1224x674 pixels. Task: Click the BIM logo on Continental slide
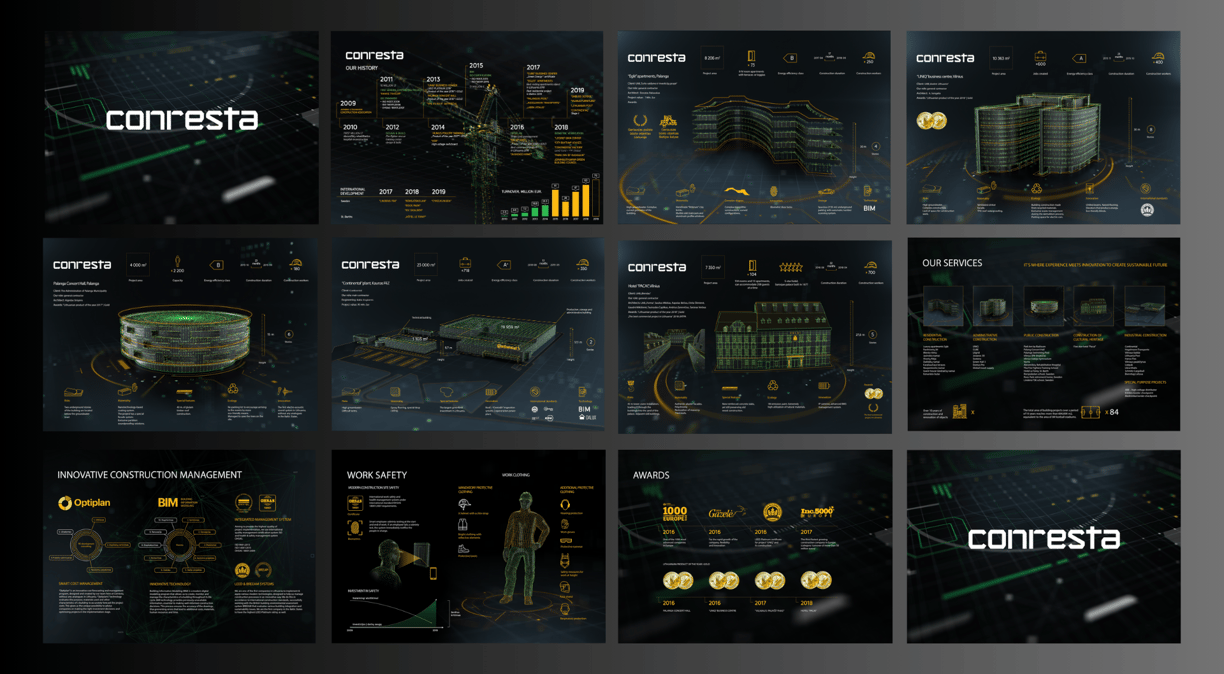[585, 408]
